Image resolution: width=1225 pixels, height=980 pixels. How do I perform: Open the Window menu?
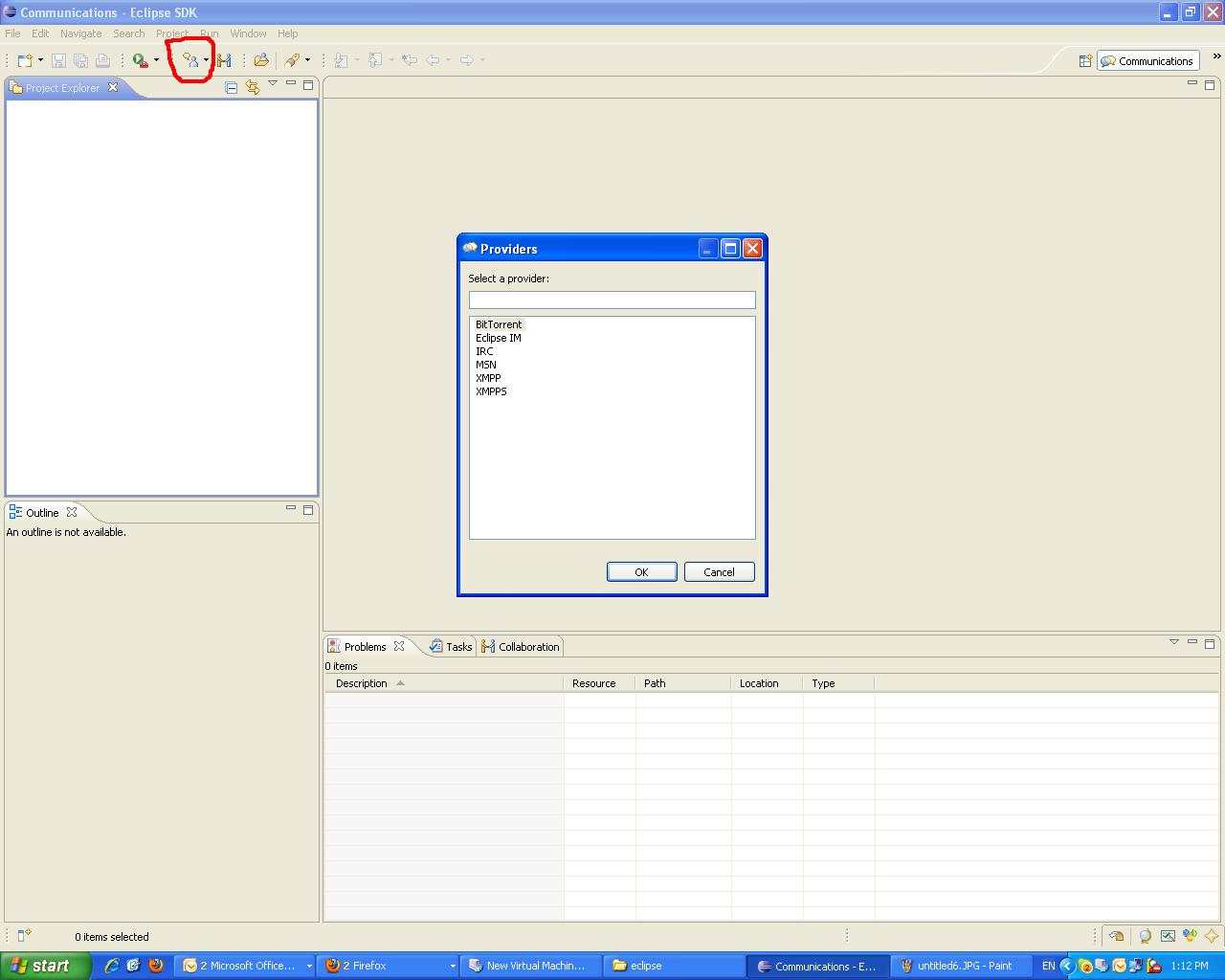[x=249, y=33]
